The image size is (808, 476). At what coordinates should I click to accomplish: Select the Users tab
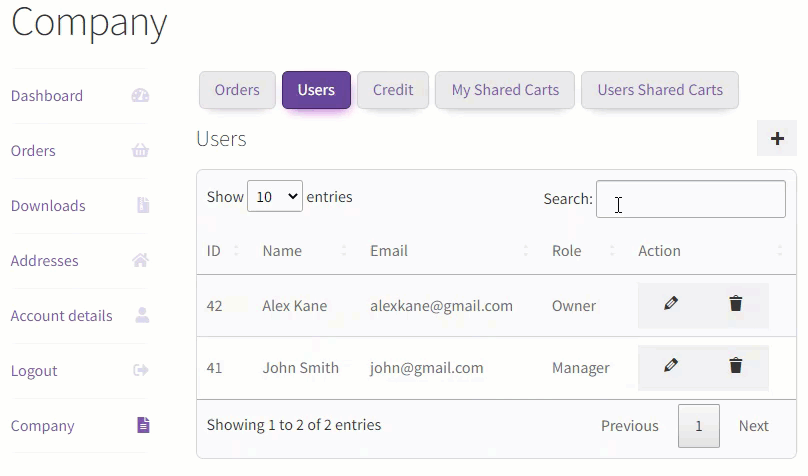(x=316, y=90)
